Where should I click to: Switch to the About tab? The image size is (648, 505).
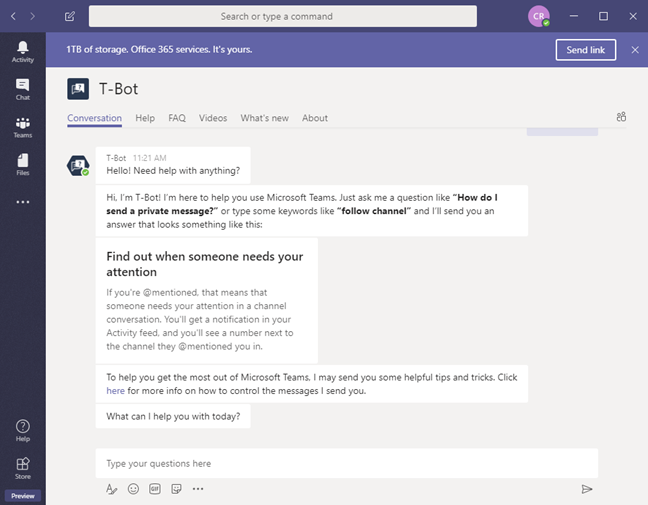pyautogui.click(x=314, y=118)
